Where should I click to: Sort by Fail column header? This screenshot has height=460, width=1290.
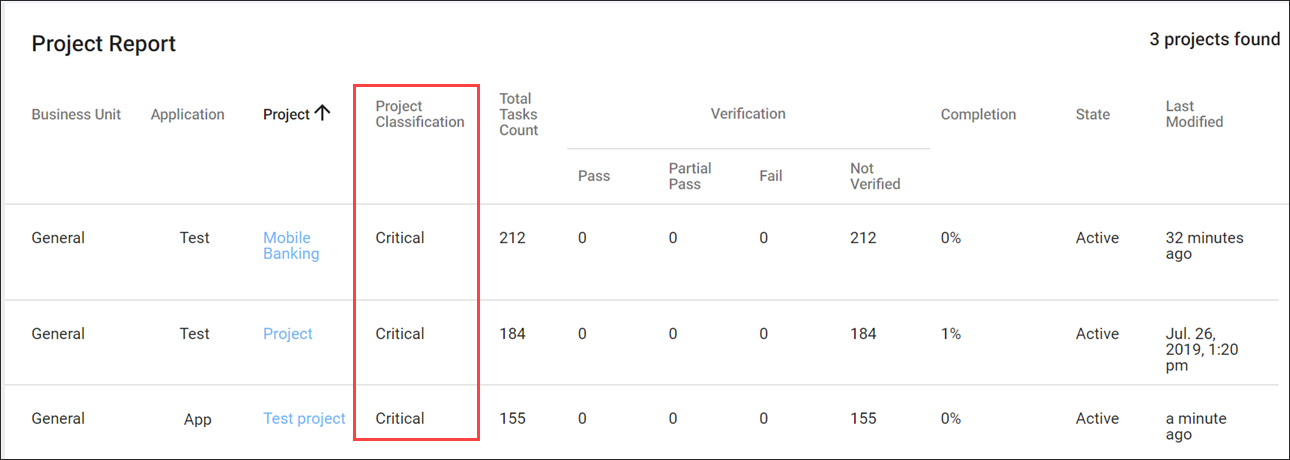click(x=771, y=176)
